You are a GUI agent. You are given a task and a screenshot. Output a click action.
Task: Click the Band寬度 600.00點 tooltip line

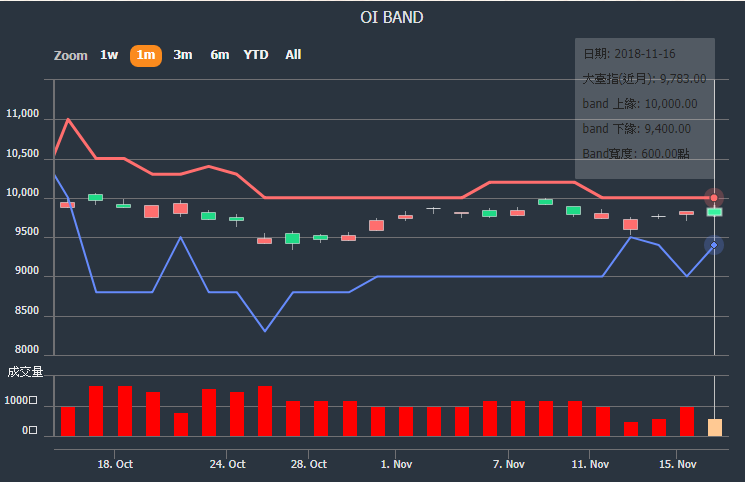[x=636, y=153]
